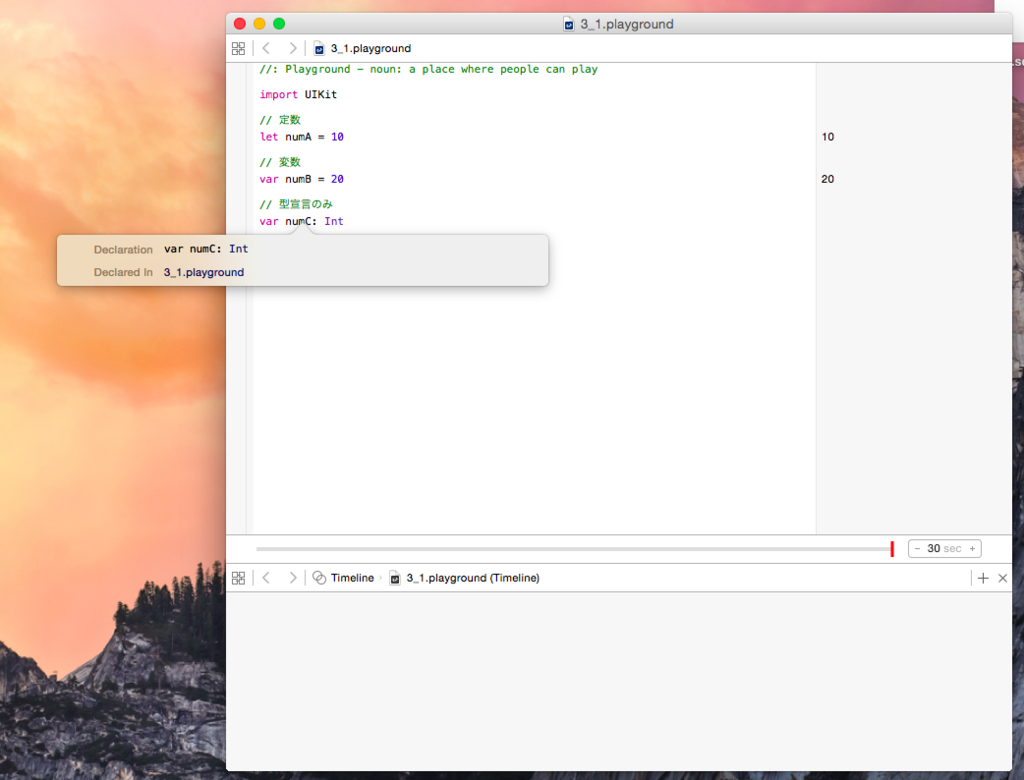Add a new assistant editor pane

[x=983, y=578]
